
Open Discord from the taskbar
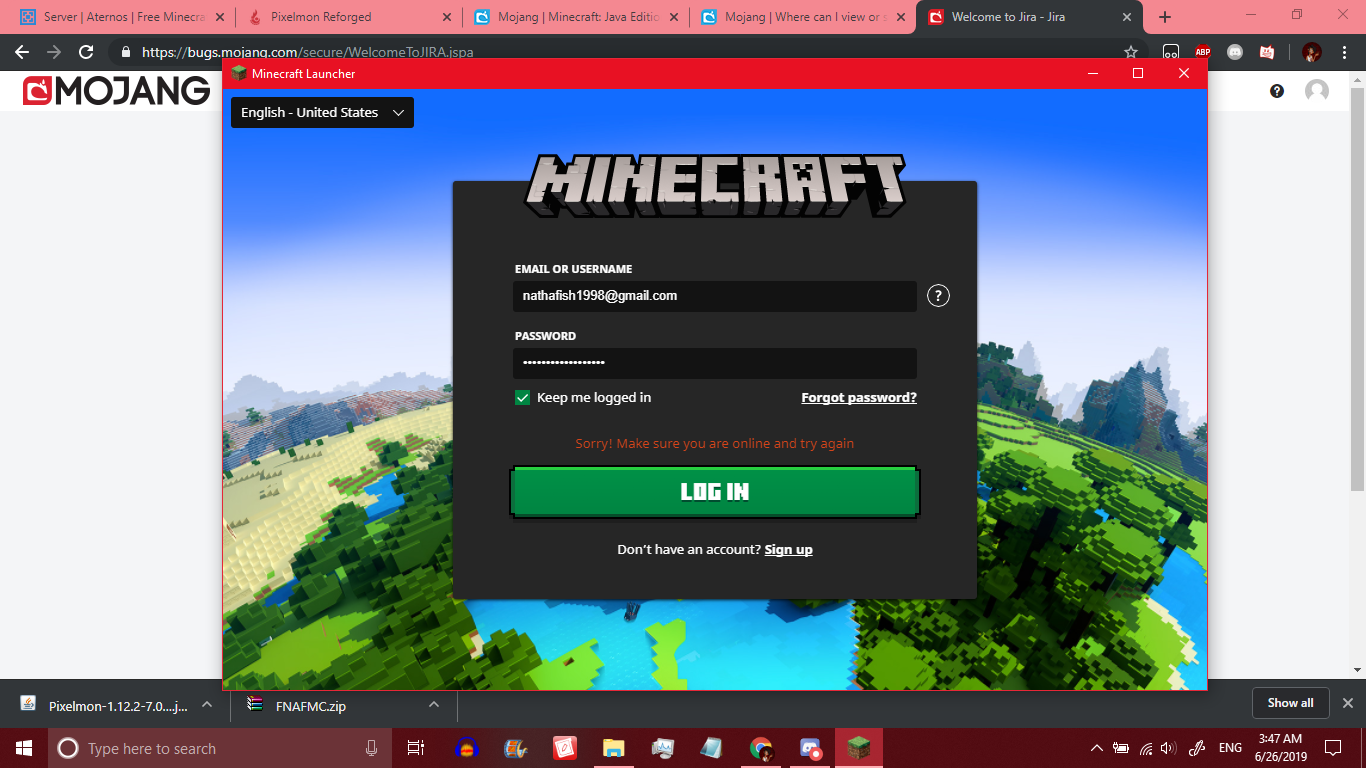click(x=810, y=748)
